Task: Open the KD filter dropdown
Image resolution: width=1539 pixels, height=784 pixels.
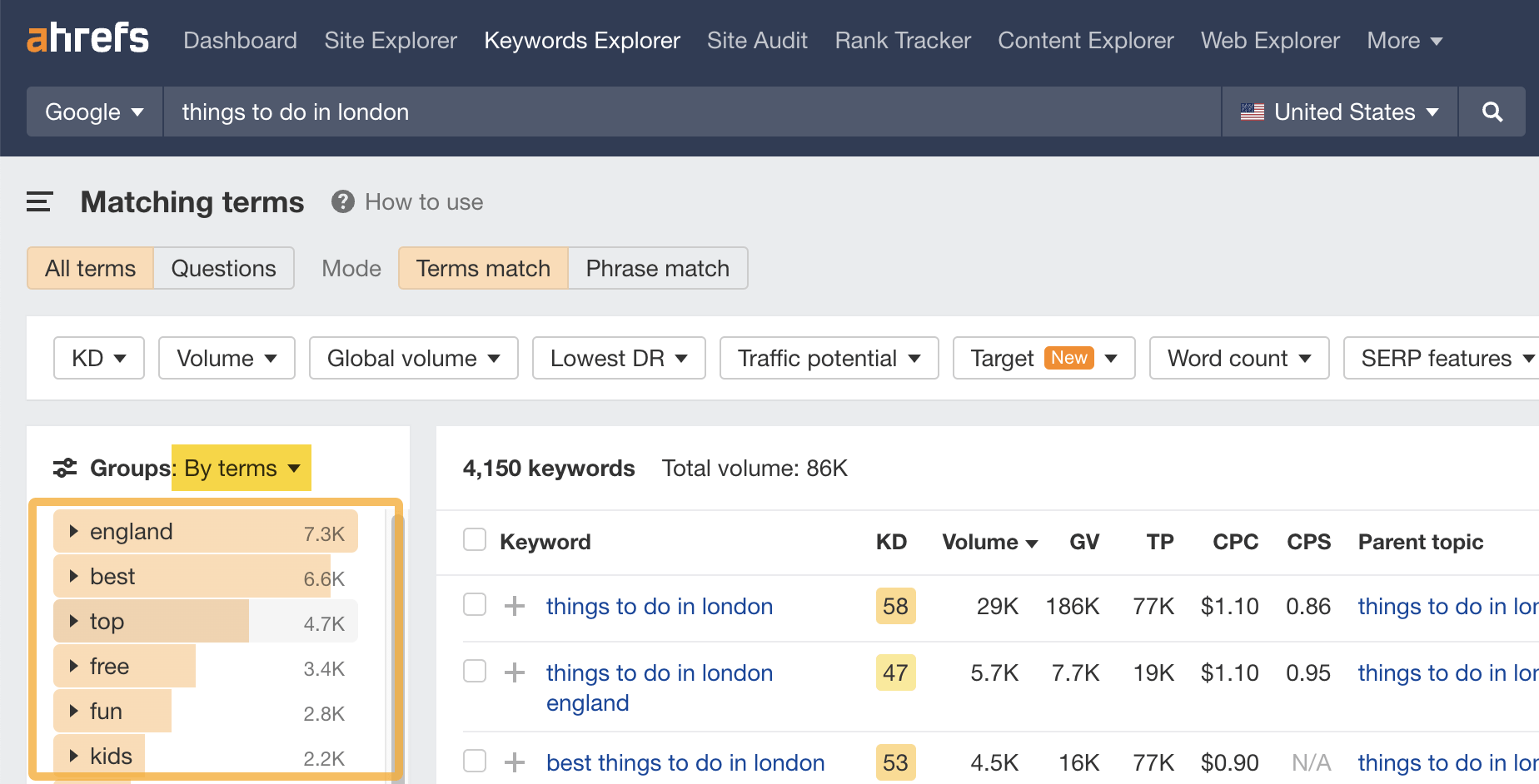Action: click(x=98, y=358)
